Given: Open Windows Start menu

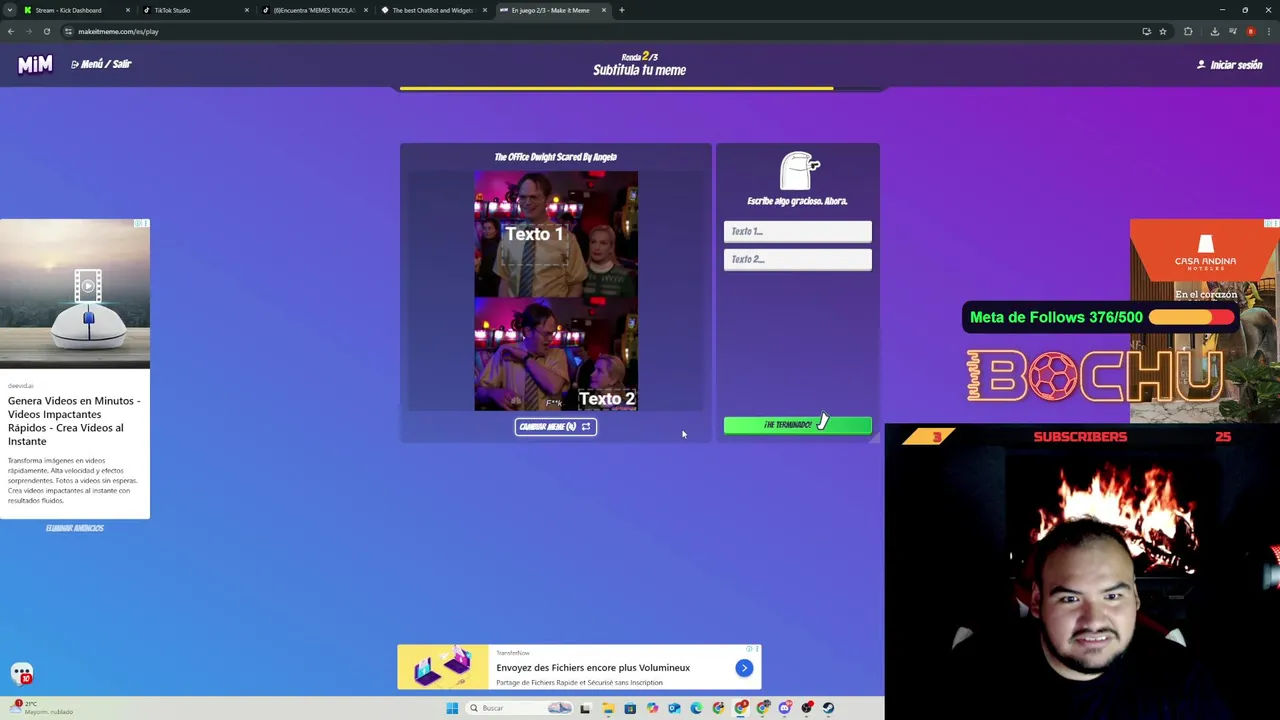Looking at the screenshot, I should [452, 708].
